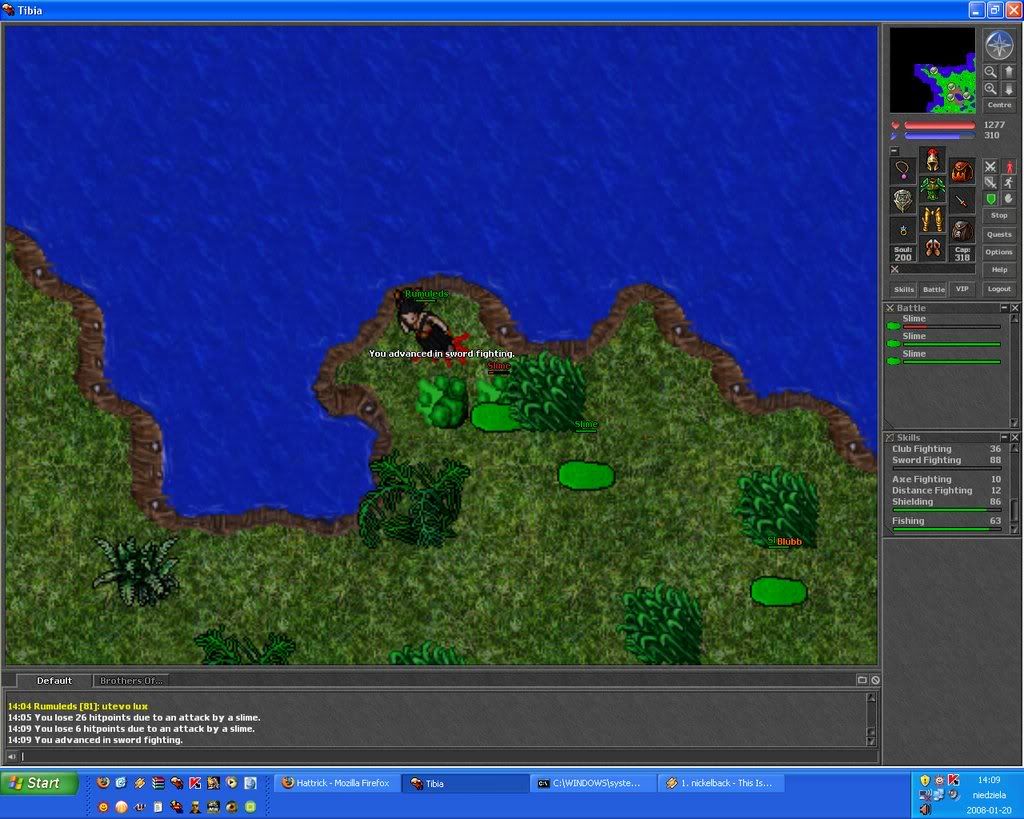Click the Sword Fighting skill row
This screenshot has height=819, width=1024.
point(946,460)
